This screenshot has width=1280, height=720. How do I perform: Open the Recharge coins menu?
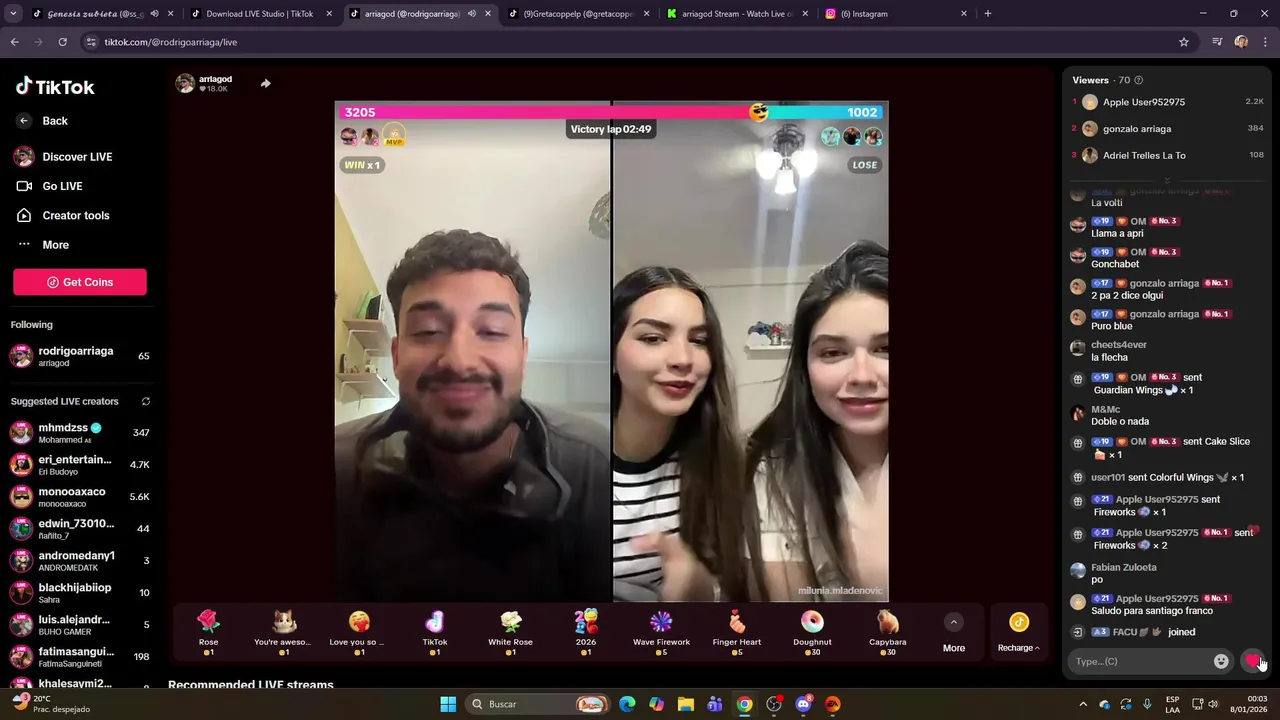1019,633
